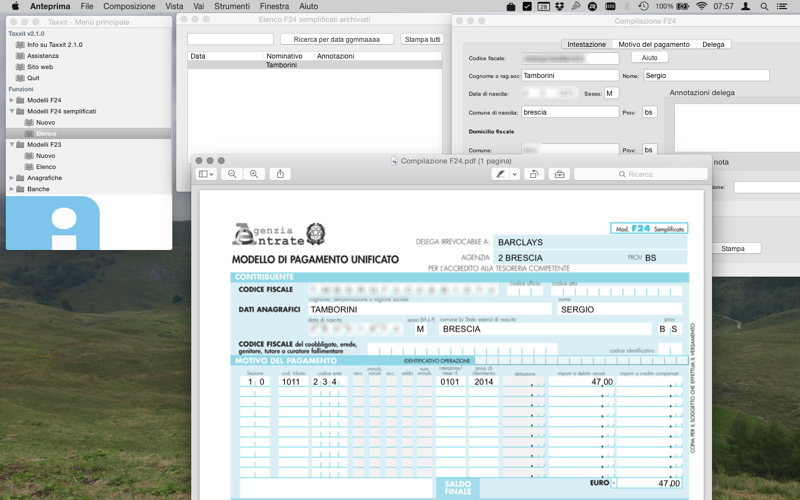
Task: Select the markup highlight pen tool
Action: (x=501, y=174)
